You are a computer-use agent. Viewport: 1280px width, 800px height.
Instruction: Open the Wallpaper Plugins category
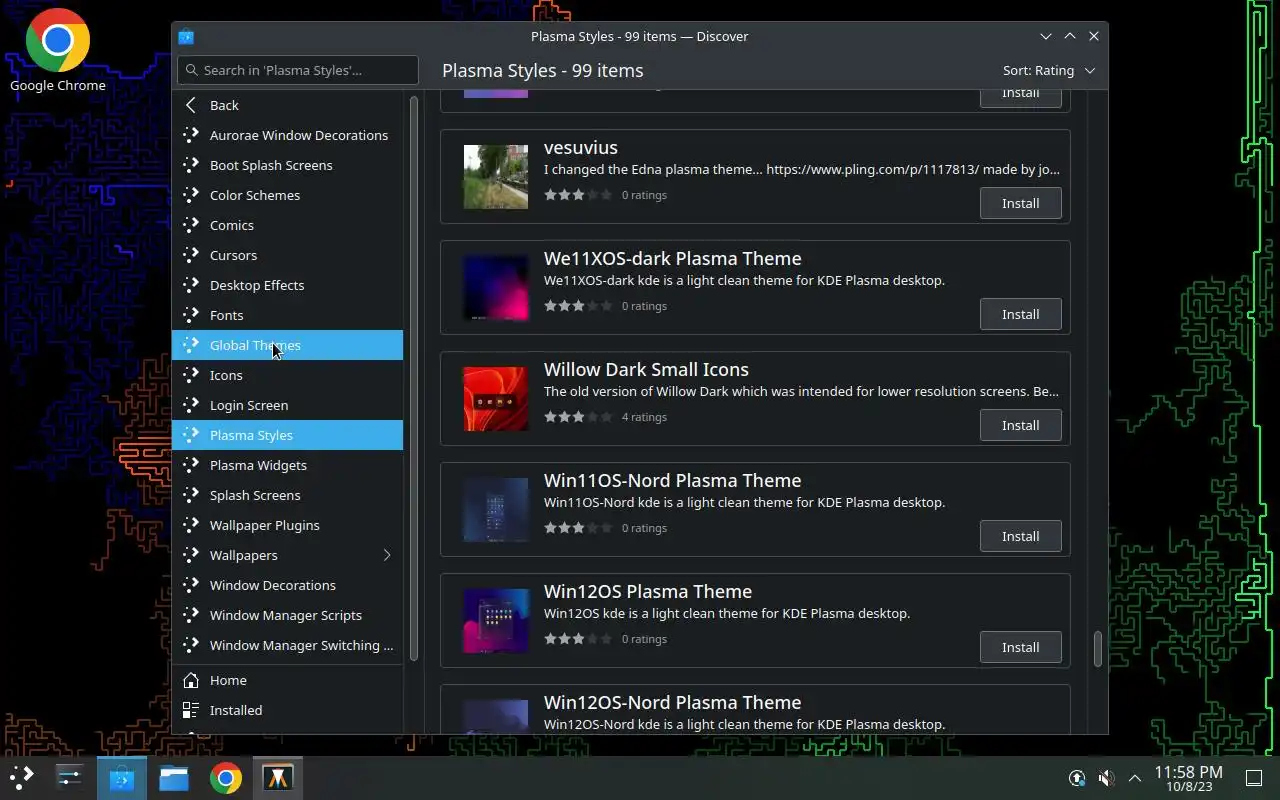coord(288,525)
